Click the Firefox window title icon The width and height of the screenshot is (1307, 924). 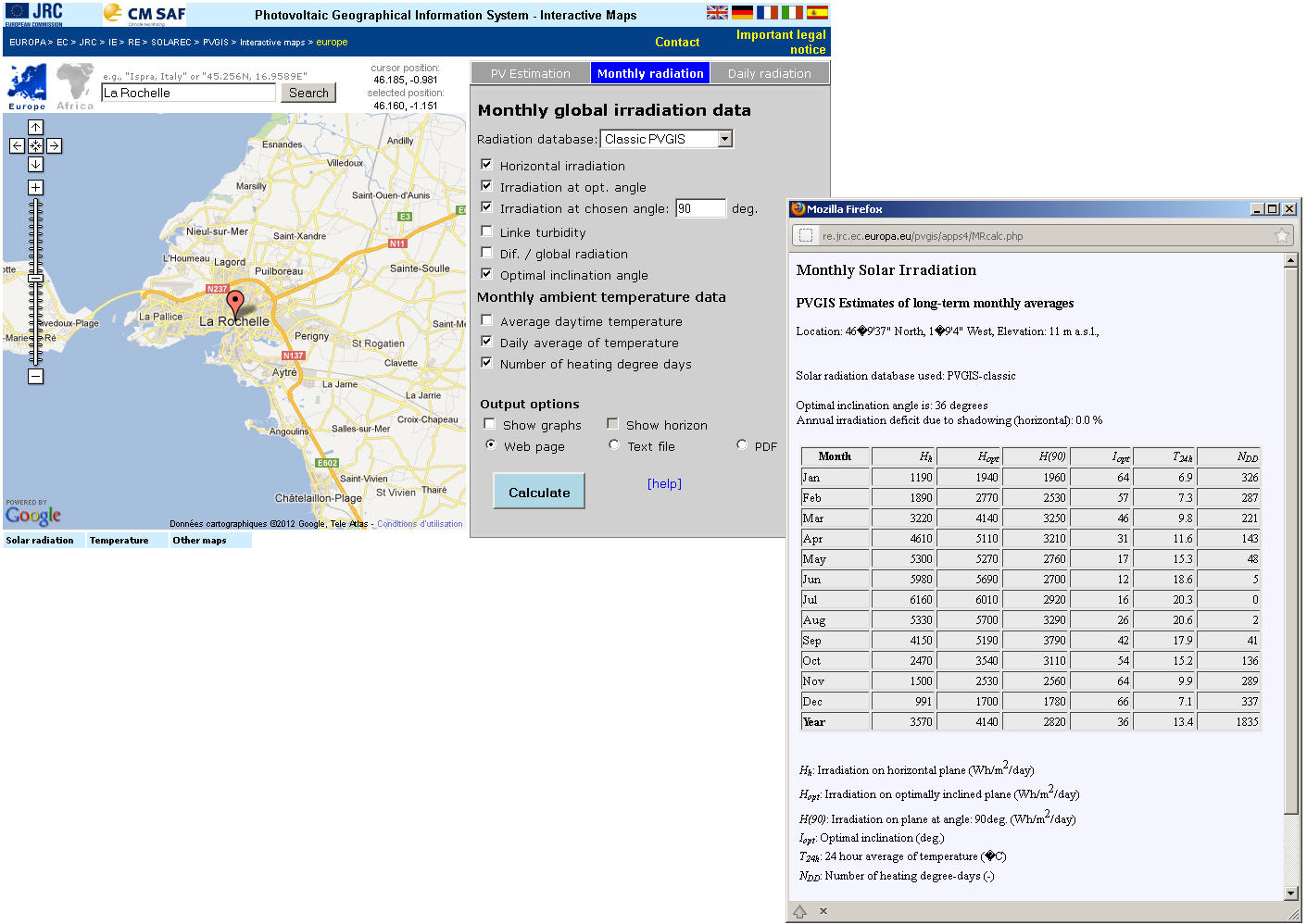pos(798,209)
